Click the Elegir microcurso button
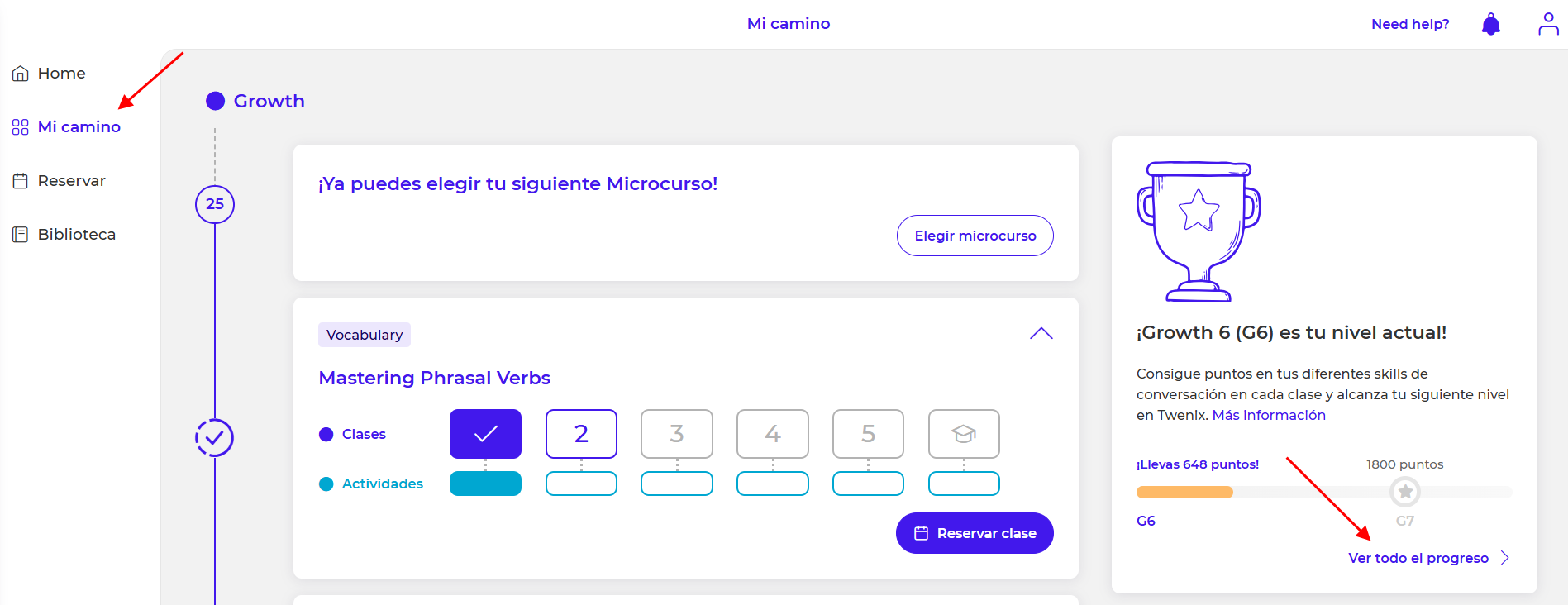This screenshot has height=605, width=1568. click(975, 236)
